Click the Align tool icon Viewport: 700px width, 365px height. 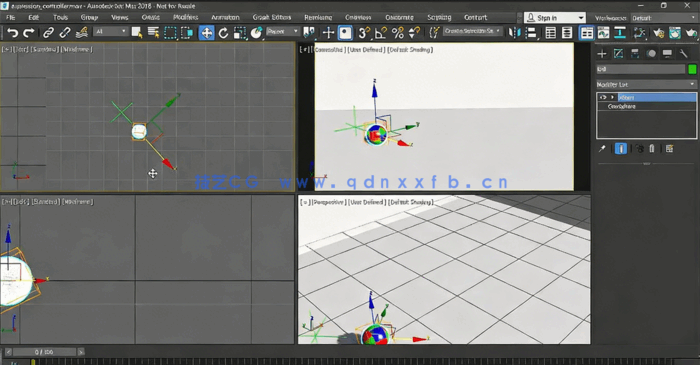531,33
